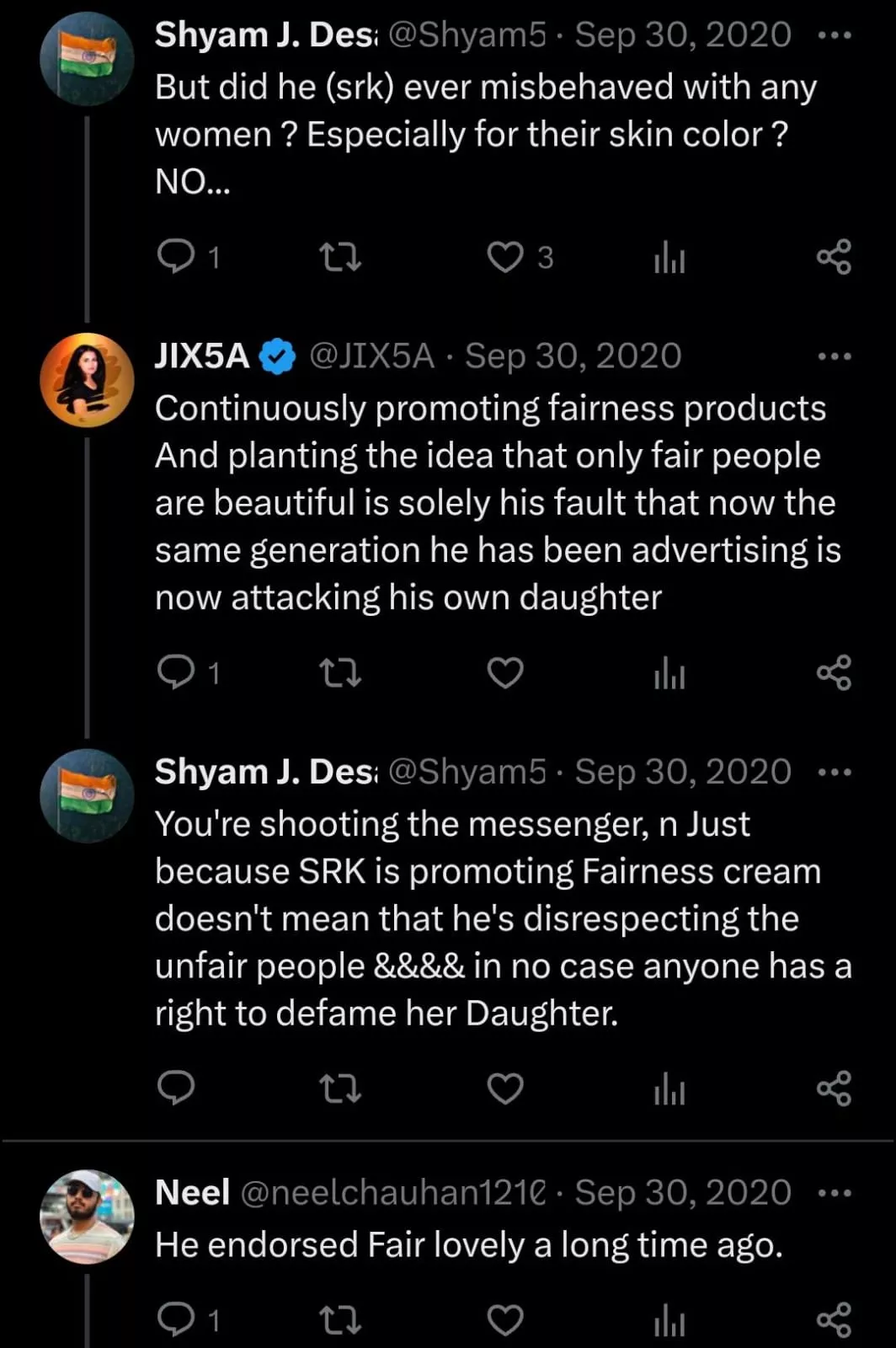Open the @JIX5A handle link
This screenshot has height=1348, width=896.
(371, 356)
